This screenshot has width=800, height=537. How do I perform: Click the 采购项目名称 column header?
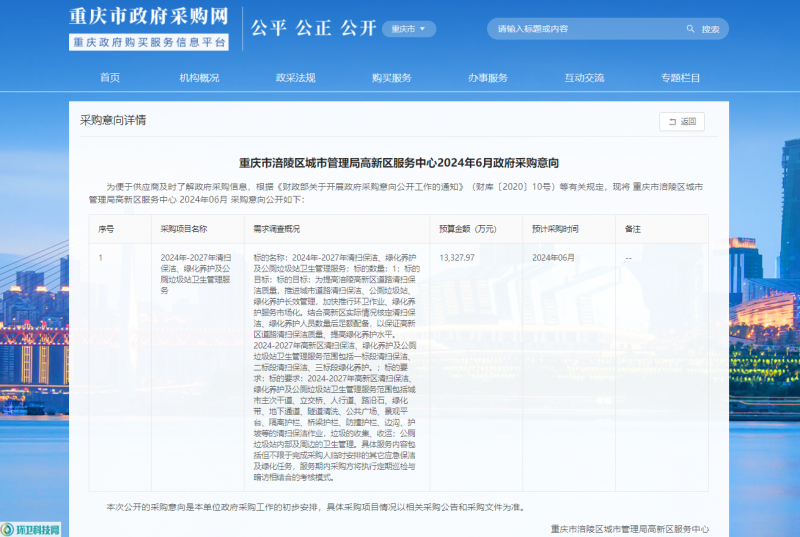coord(184,228)
